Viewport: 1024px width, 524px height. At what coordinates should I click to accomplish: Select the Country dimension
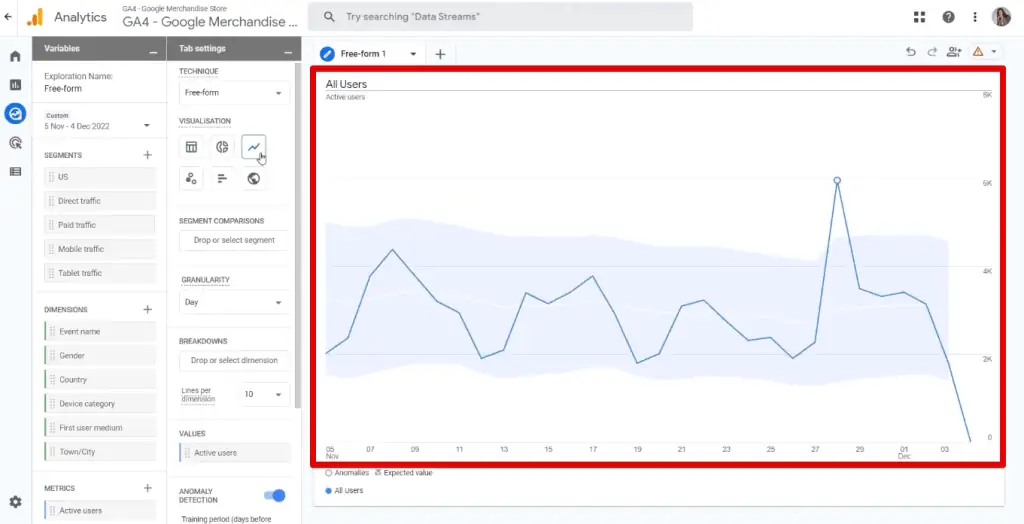pos(100,380)
